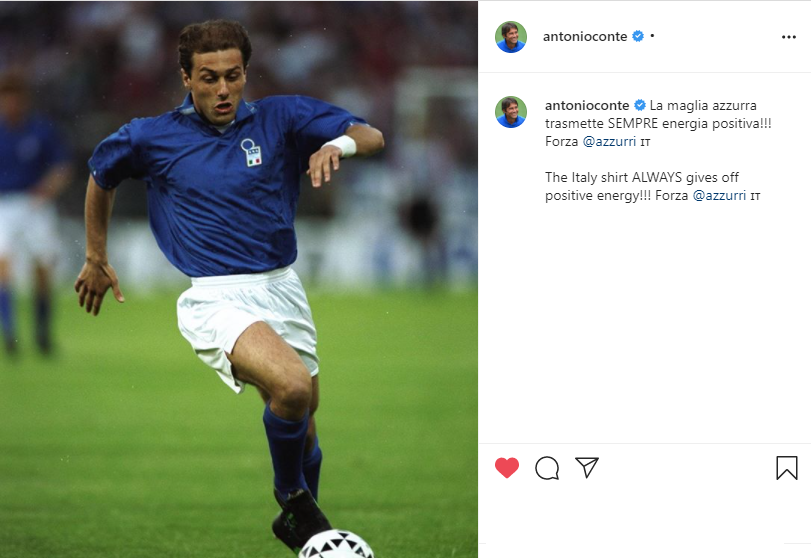The height and width of the screenshot is (558, 811).
Task: Click the English caption translation text
Action: (652, 186)
